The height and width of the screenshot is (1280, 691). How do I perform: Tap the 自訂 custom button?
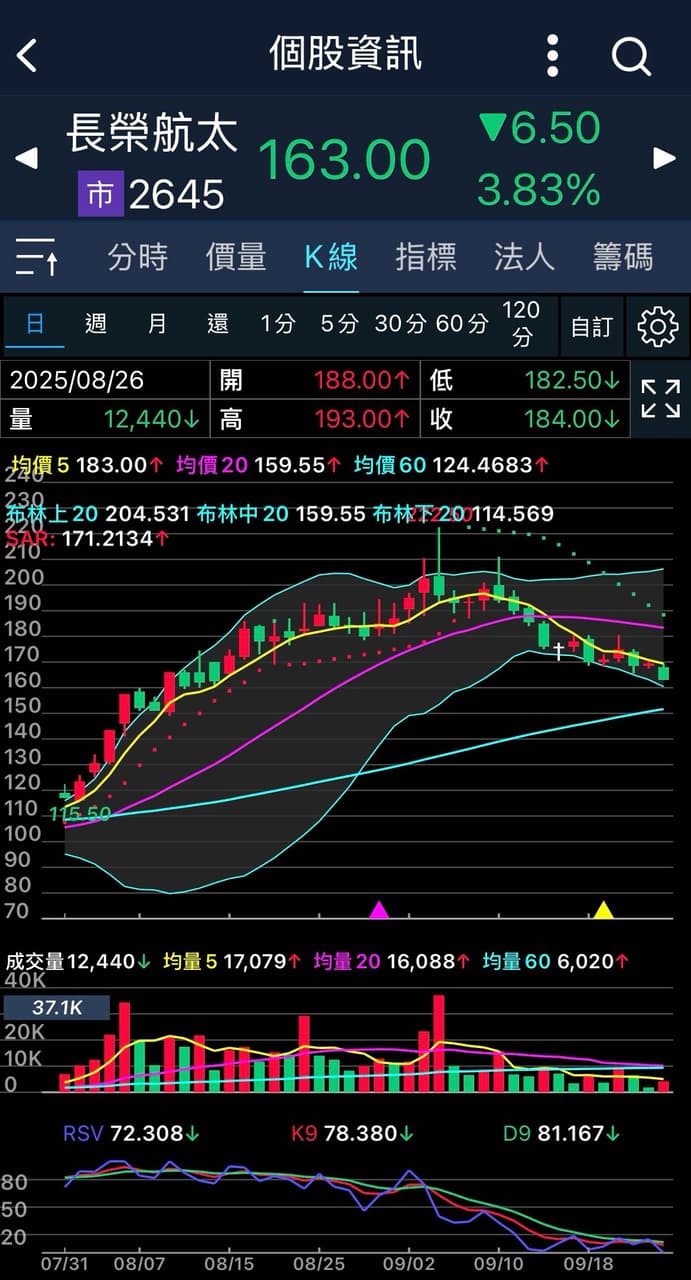tap(591, 326)
